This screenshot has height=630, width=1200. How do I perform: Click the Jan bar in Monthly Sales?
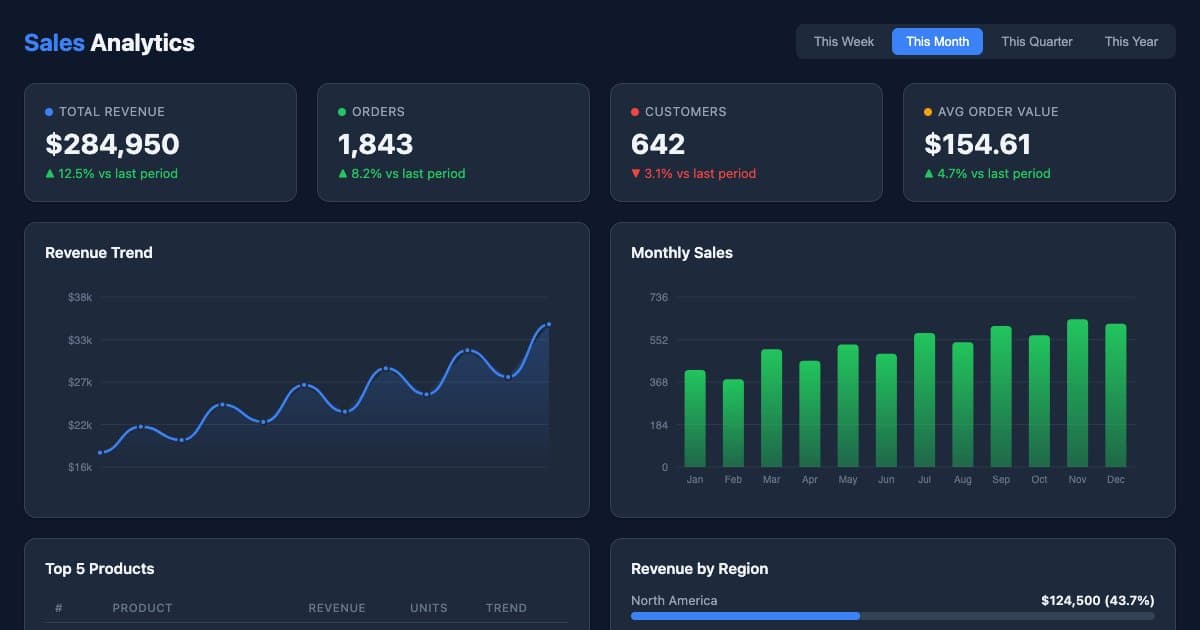(695, 418)
